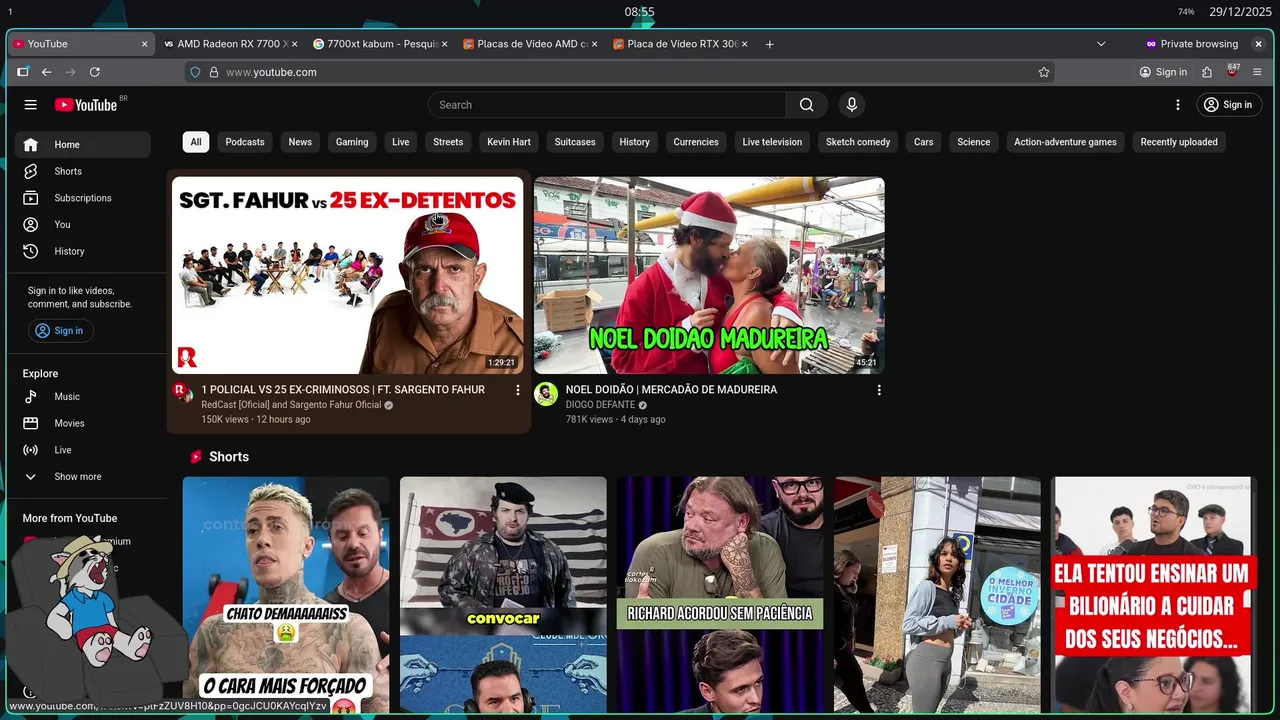Image resolution: width=1280 pixels, height=720 pixels.
Task: Open Shorts from the sidebar
Action: click(82, 171)
